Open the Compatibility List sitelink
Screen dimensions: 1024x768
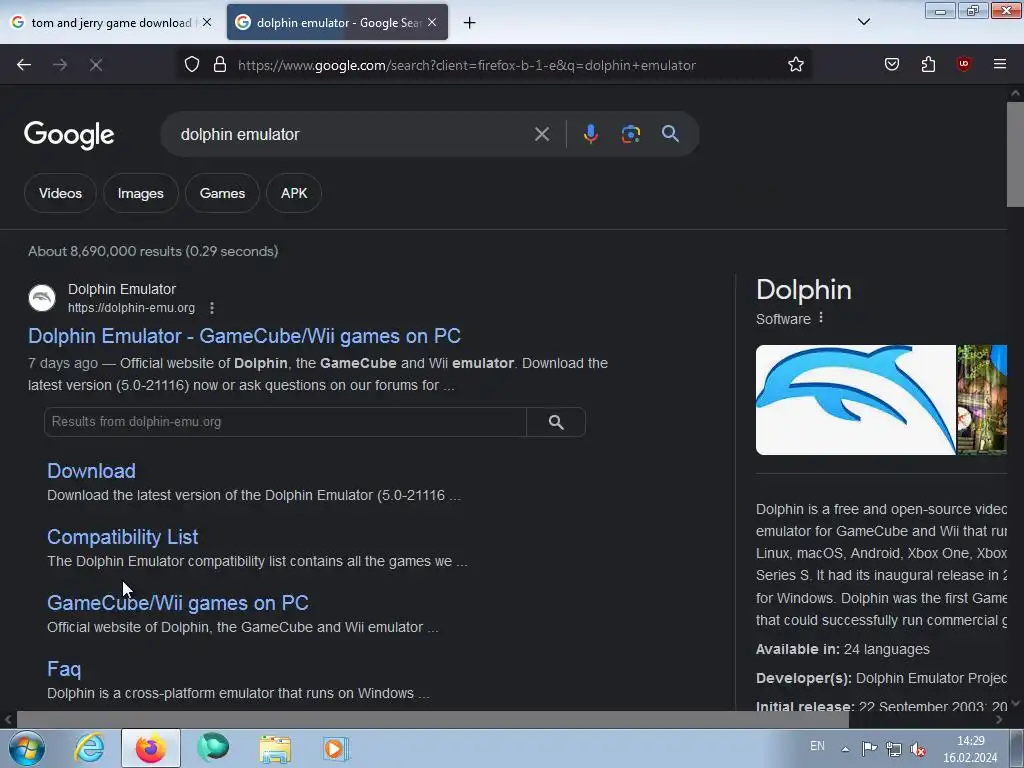pyautogui.click(x=123, y=537)
